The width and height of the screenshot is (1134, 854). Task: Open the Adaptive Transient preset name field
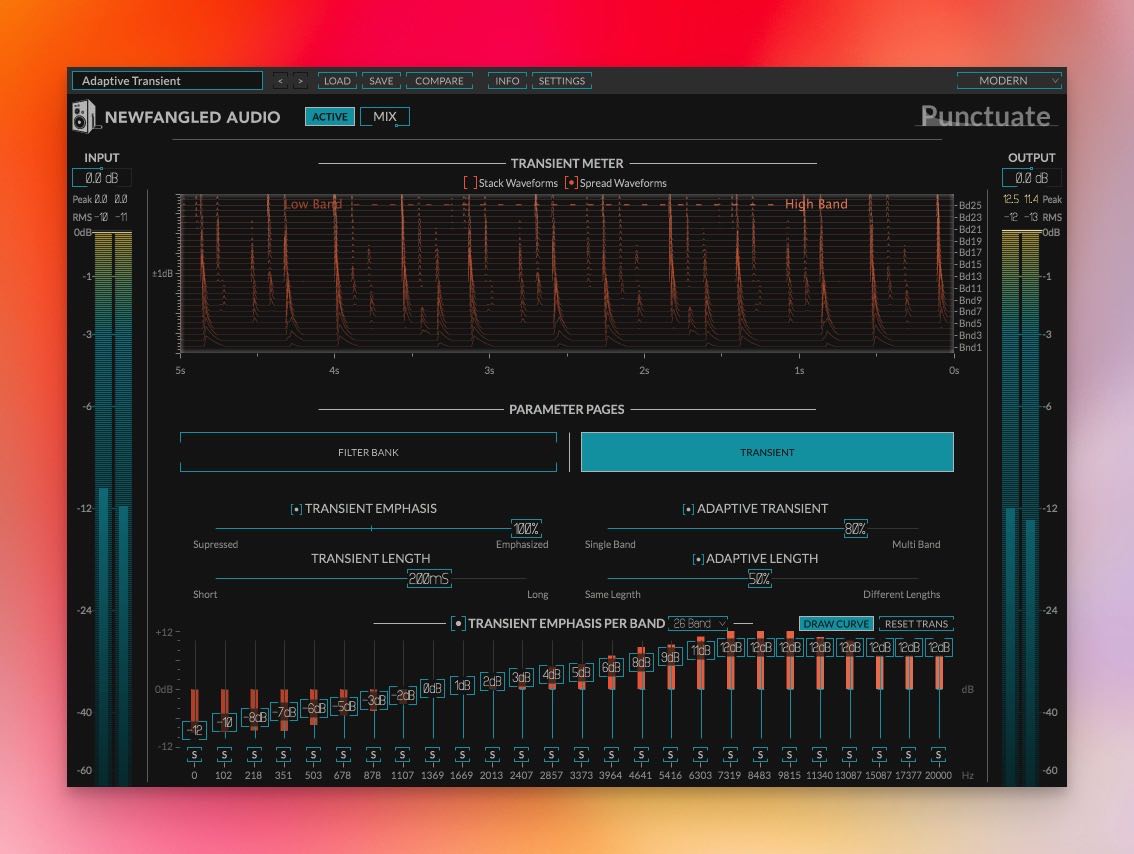[x=167, y=81]
